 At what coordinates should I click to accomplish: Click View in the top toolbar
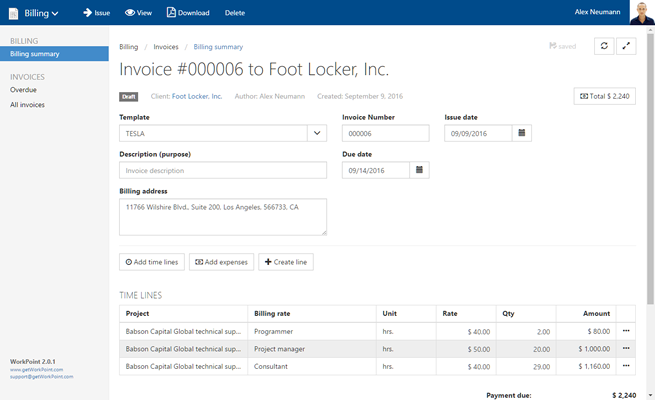point(138,13)
